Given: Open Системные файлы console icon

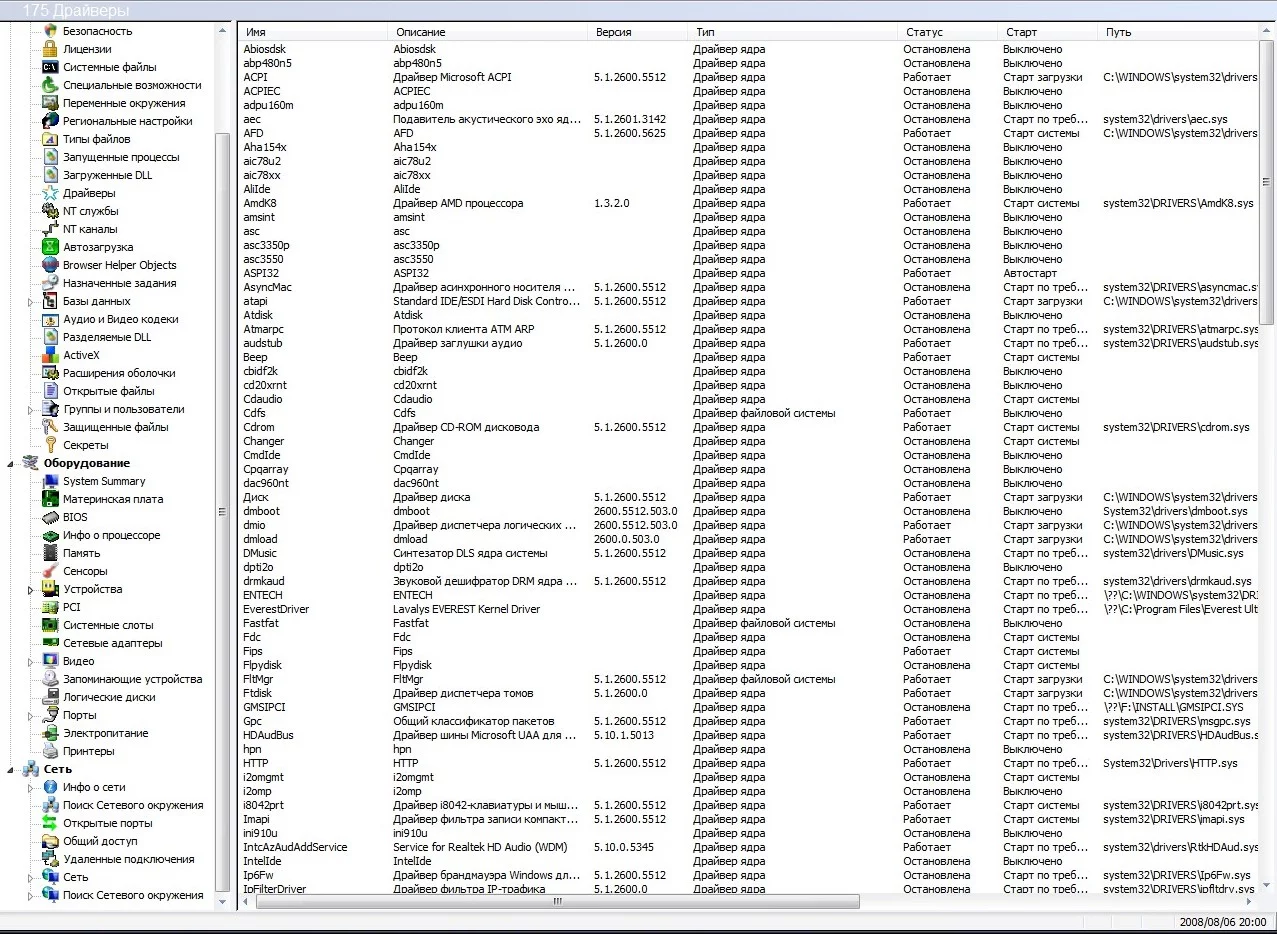Looking at the screenshot, I should (50, 67).
